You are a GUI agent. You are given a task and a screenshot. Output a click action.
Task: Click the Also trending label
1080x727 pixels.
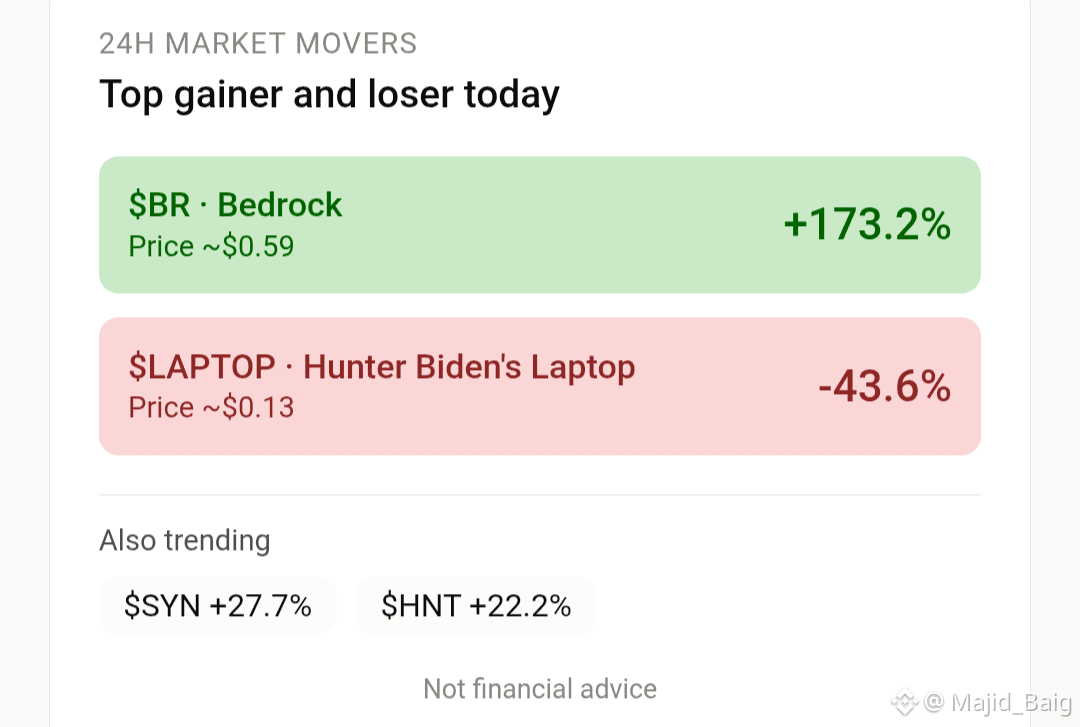coord(185,541)
